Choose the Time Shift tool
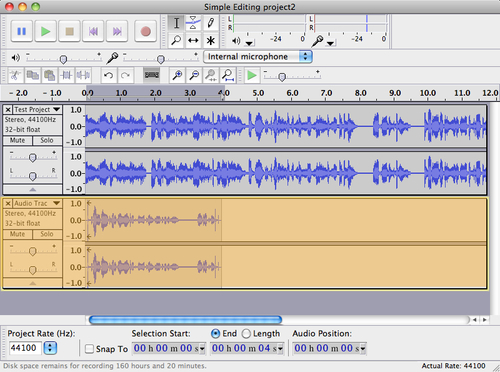The image size is (500, 372). pyautogui.click(x=193, y=41)
